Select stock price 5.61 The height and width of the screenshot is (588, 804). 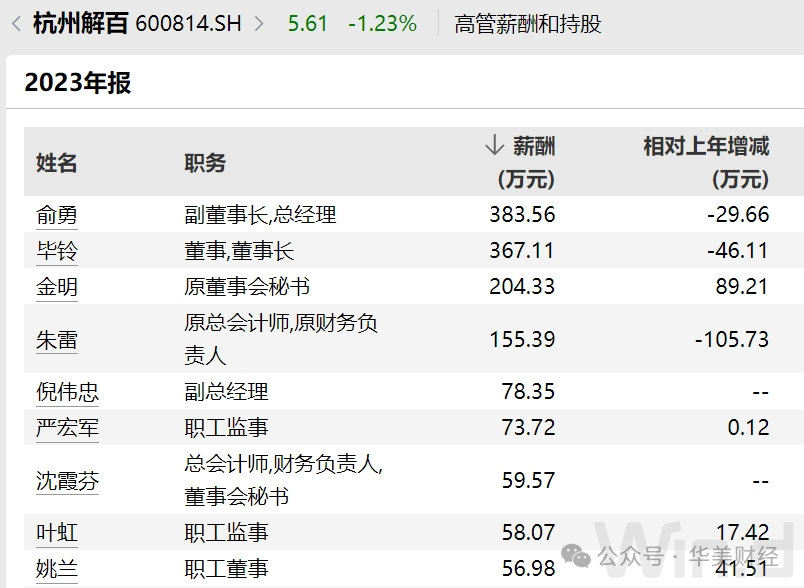[308, 24]
